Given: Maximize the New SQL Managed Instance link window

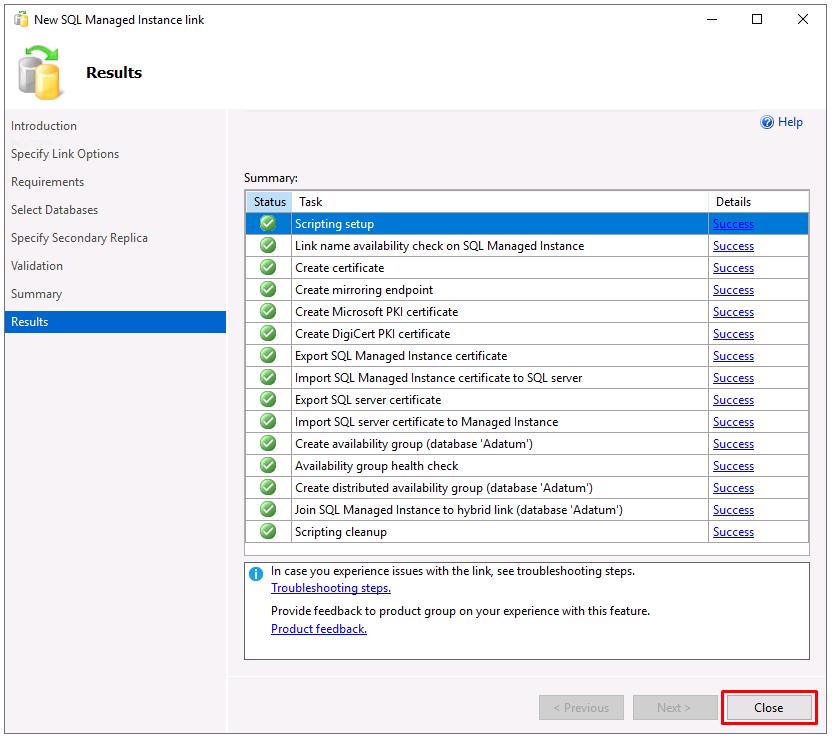Looking at the screenshot, I should [x=757, y=20].
